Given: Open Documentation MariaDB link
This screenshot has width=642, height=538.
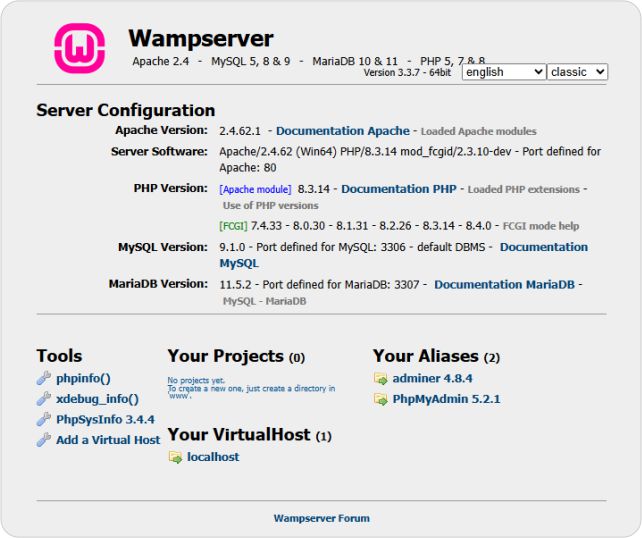Looking at the screenshot, I should [504, 285].
